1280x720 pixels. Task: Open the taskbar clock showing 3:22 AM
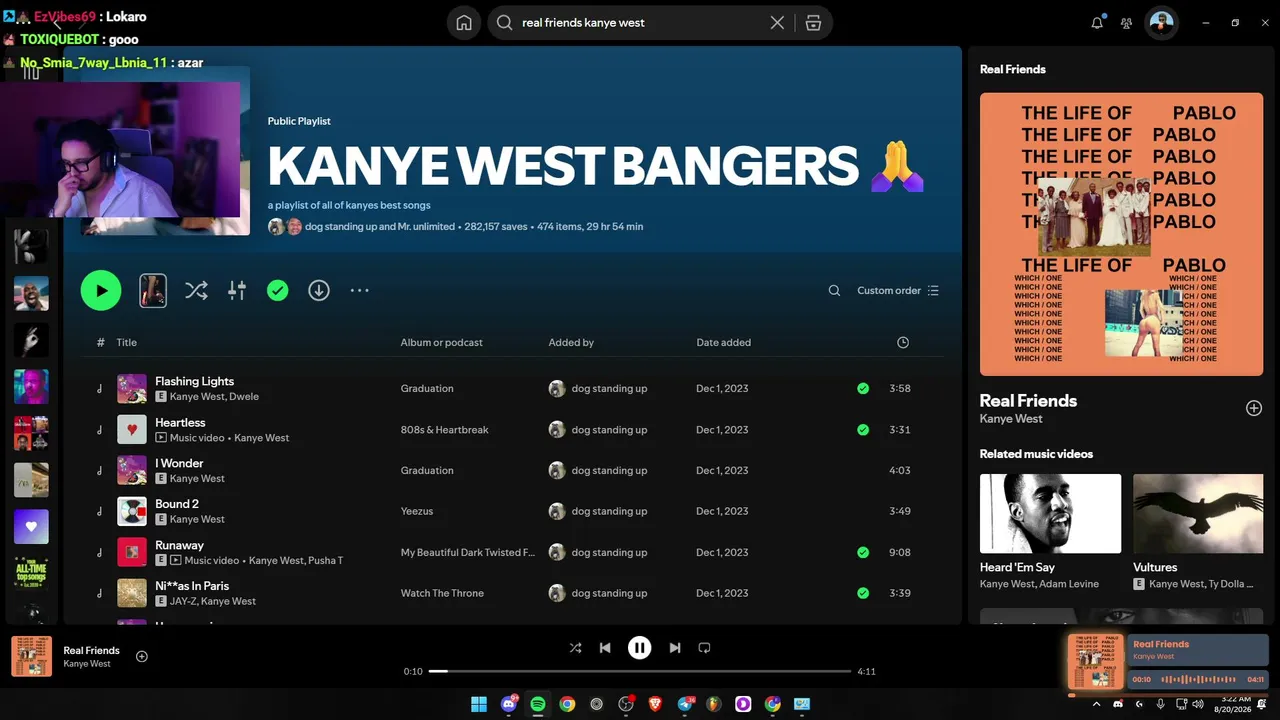point(1236,704)
